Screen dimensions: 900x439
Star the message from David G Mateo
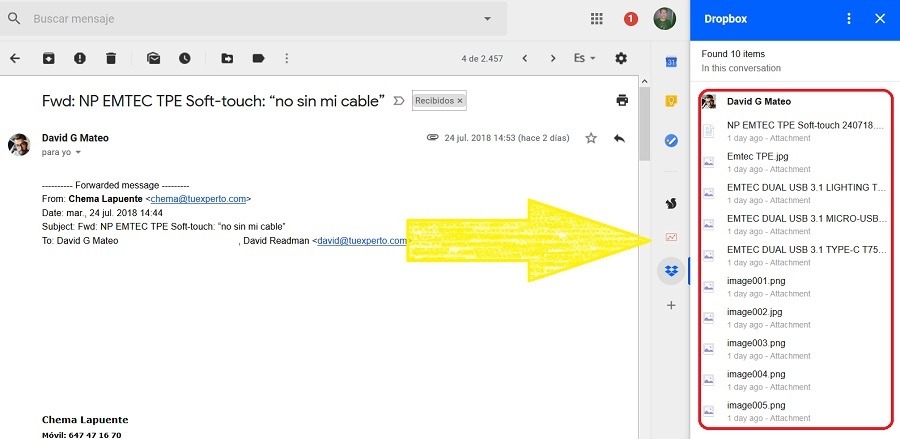pos(591,138)
